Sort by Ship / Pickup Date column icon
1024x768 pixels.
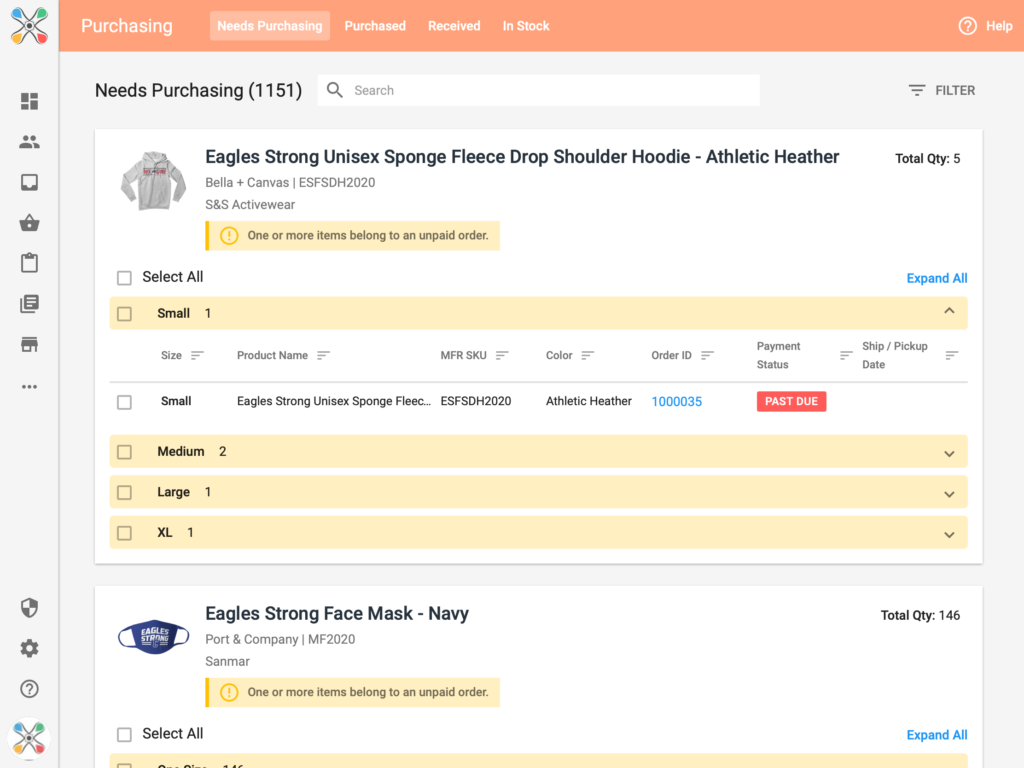pos(952,355)
